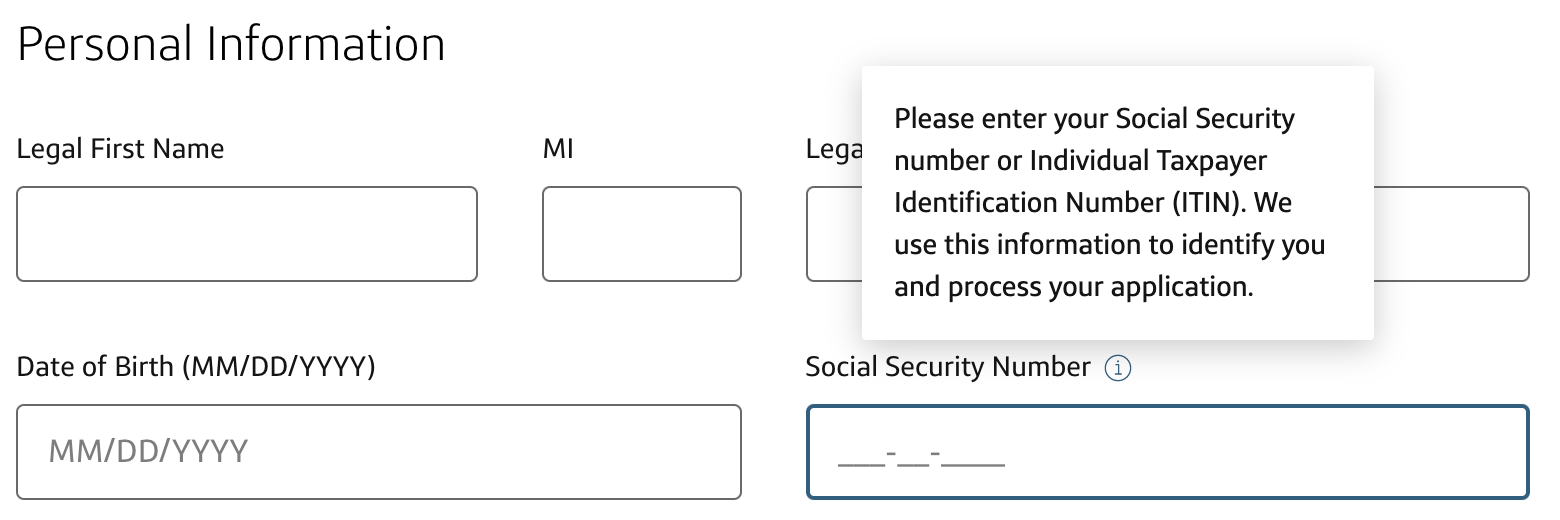Focus the Legal First Name field
1560x520 pixels.
[247, 234]
